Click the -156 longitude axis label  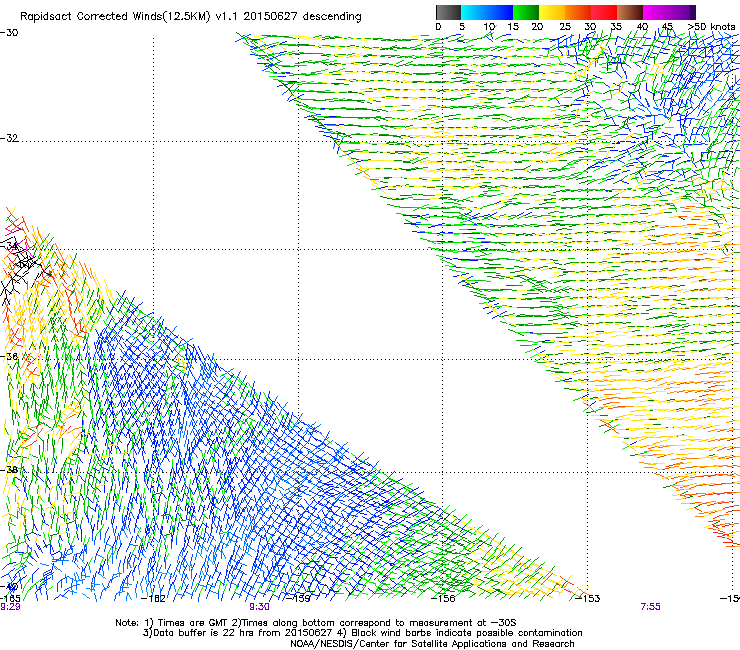tap(443, 598)
